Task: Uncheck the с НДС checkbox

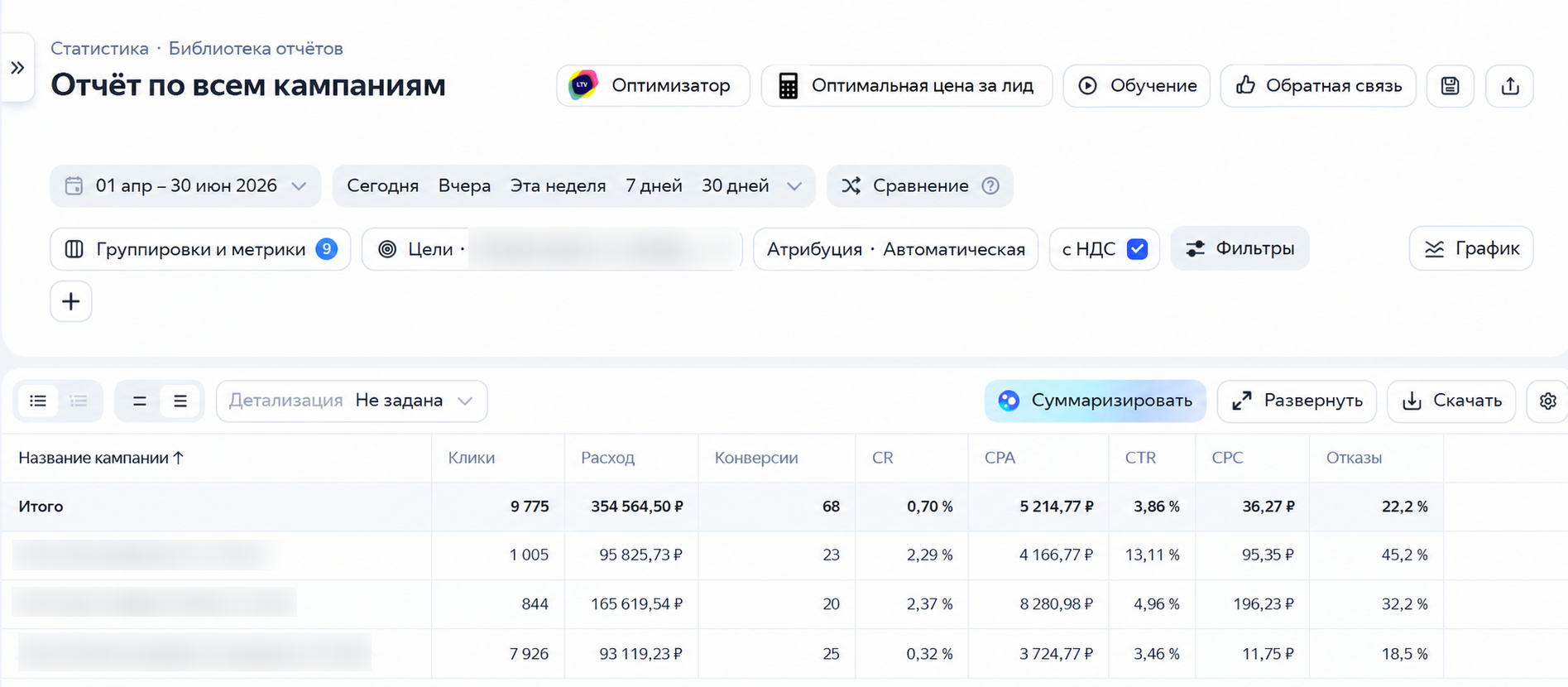Action: (x=1137, y=249)
